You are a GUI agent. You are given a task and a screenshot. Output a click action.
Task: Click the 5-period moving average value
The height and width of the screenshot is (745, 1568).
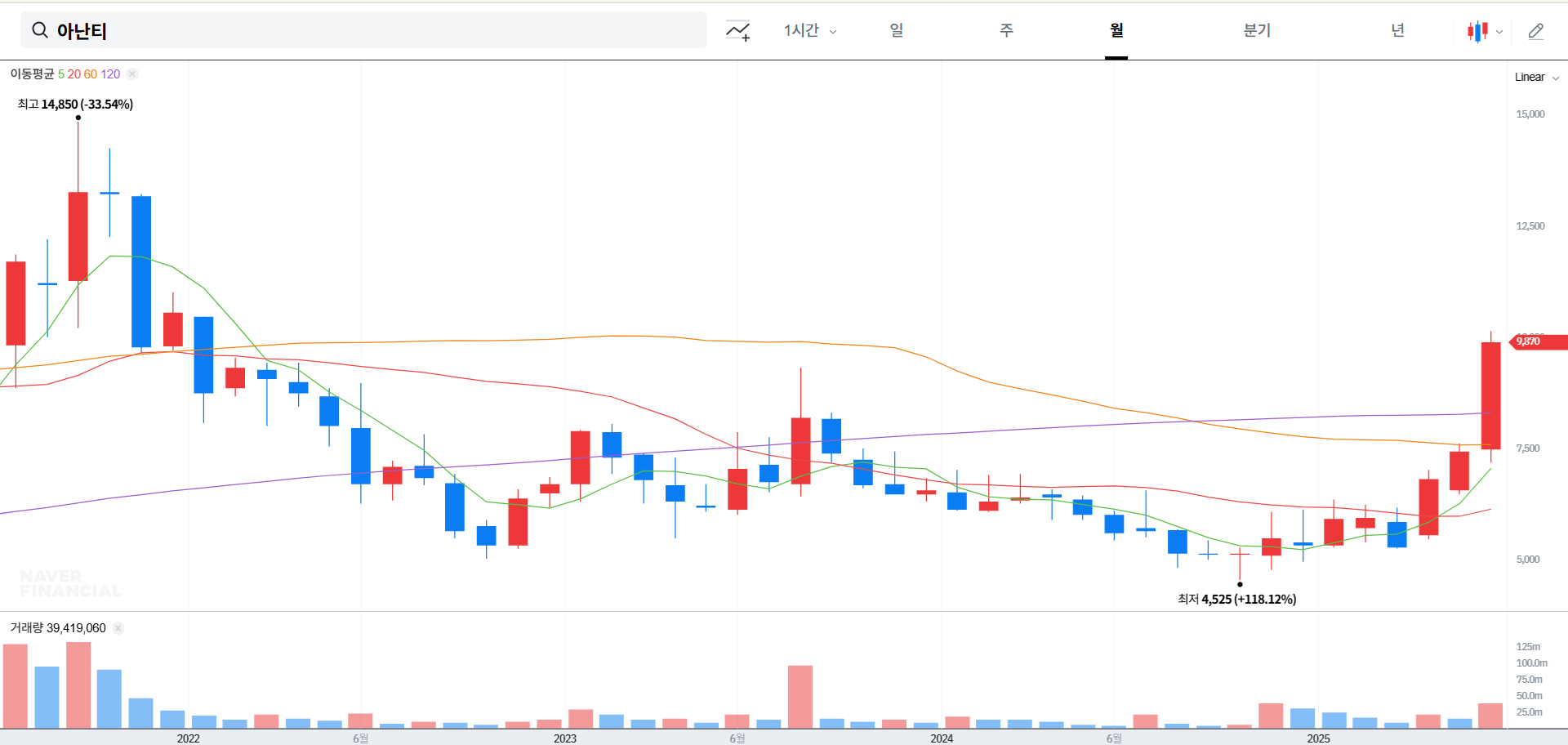61,74
